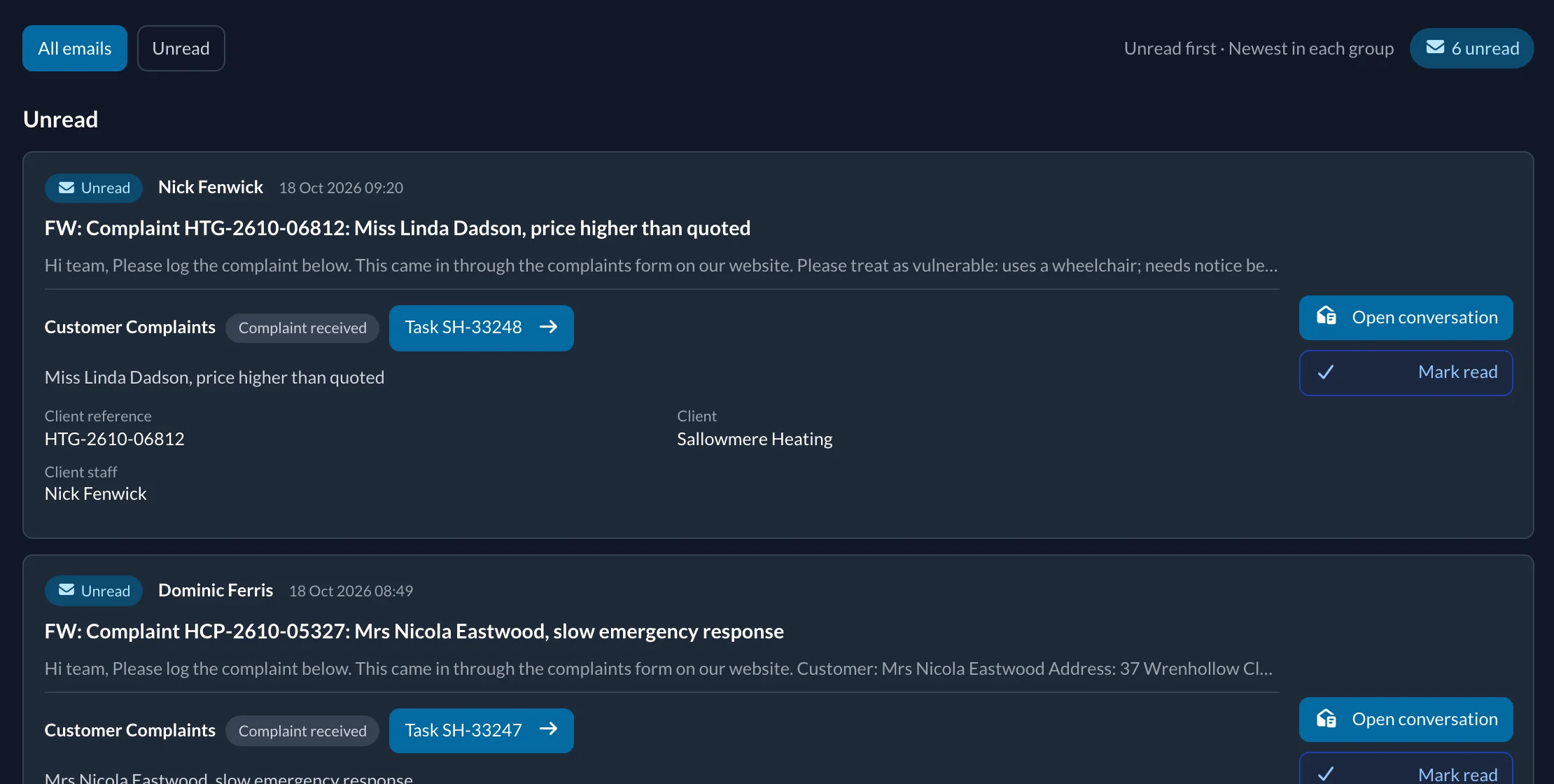Open the email about Mrs Nicola Eastwood complaint
The image size is (1554, 784).
coord(414,631)
